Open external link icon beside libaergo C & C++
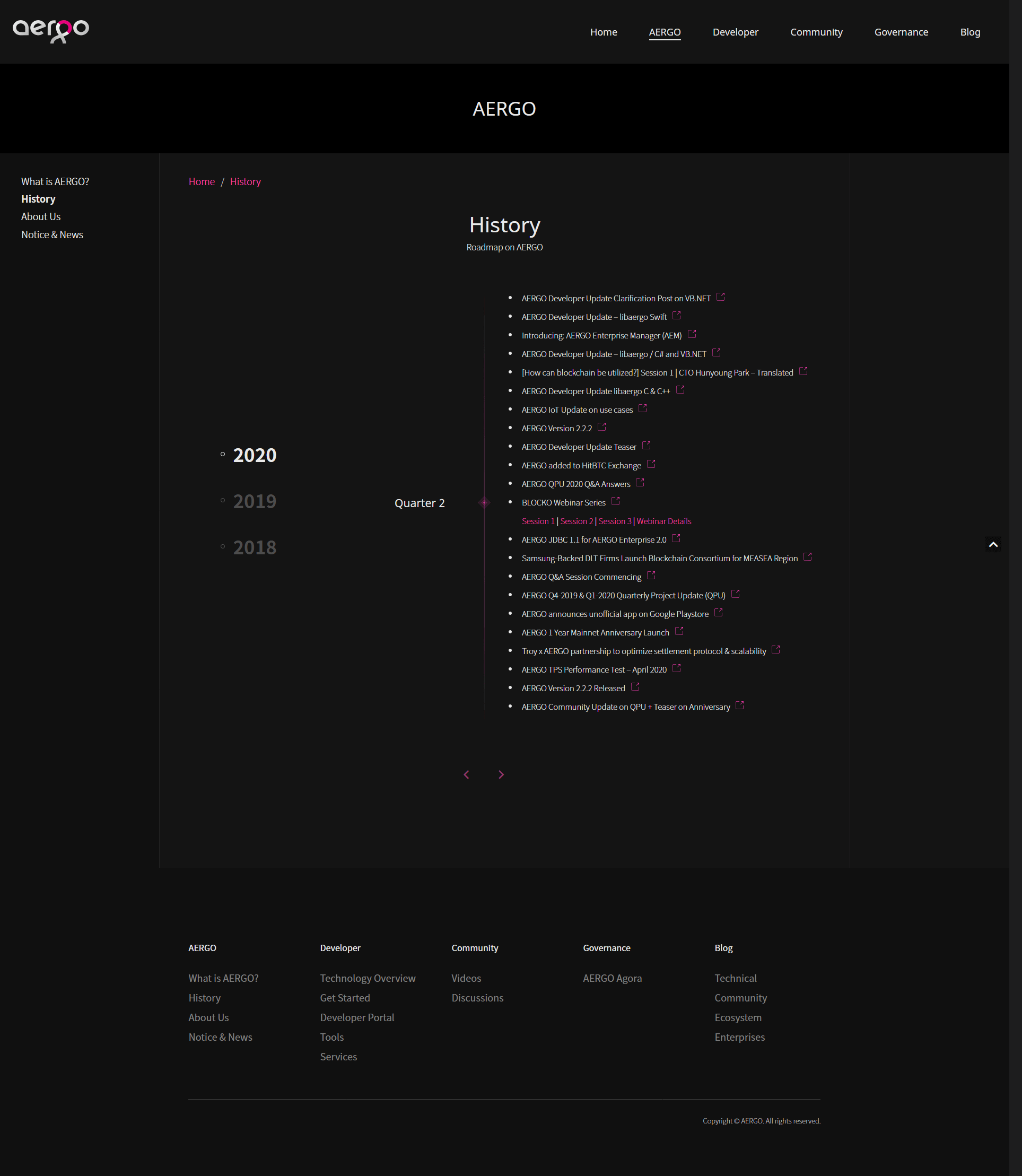Screen dimensions: 1022x1176 680,390
